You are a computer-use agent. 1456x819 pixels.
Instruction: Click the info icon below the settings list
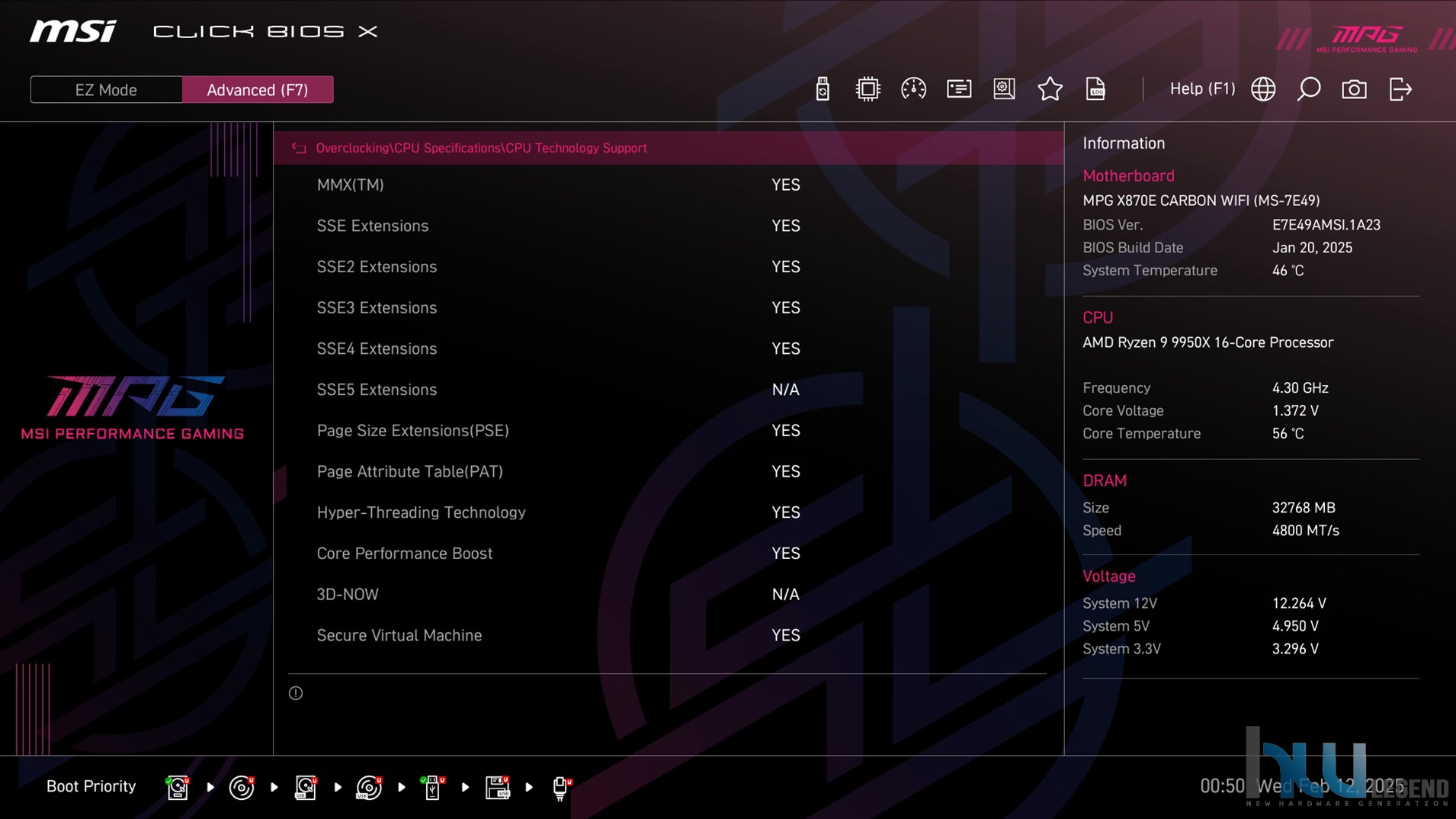pyautogui.click(x=296, y=693)
